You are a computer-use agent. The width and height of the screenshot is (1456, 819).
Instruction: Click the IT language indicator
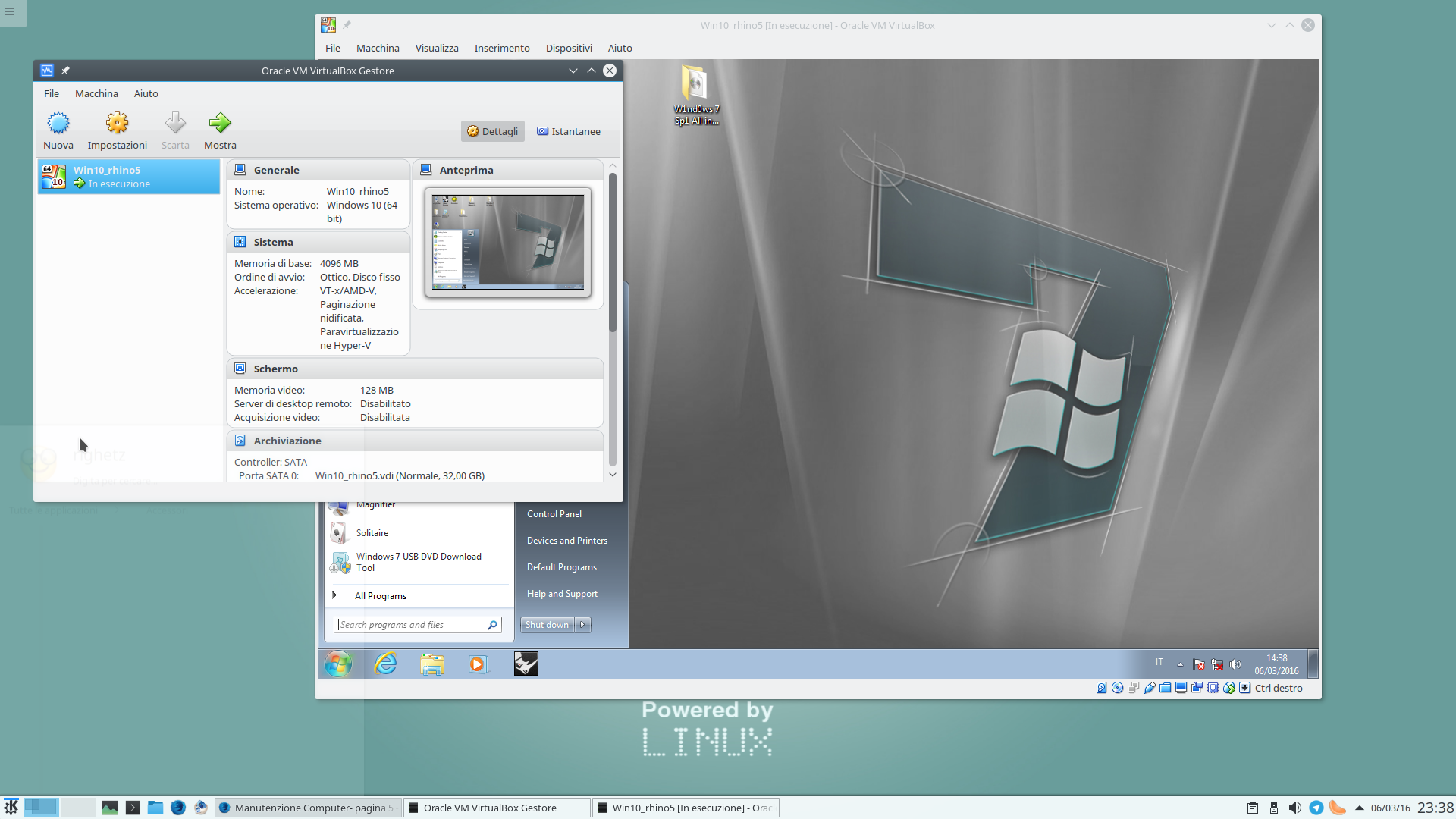(1159, 662)
